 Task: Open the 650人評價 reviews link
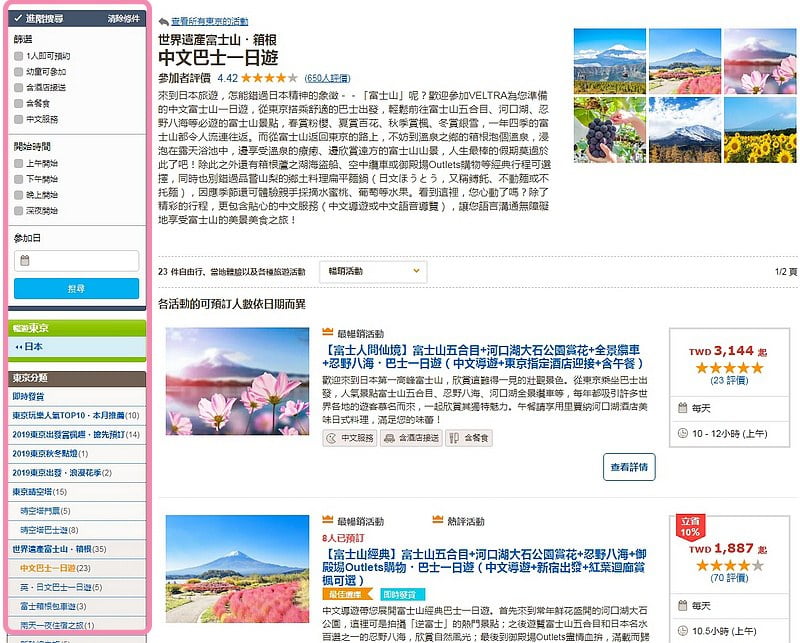coord(327,77)
